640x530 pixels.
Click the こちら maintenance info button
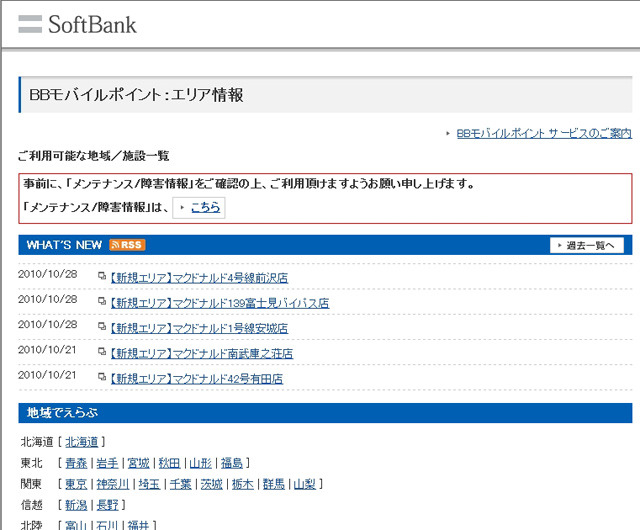(x=199, y=208)
